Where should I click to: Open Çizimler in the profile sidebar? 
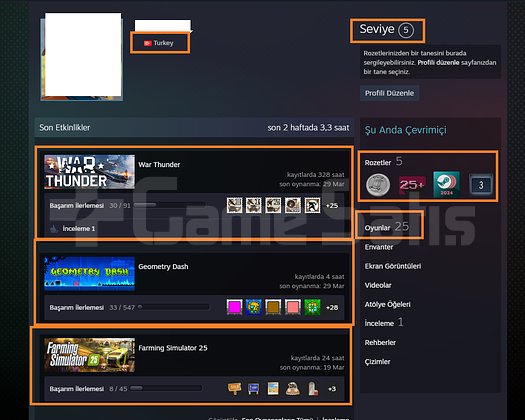(377, 362)
